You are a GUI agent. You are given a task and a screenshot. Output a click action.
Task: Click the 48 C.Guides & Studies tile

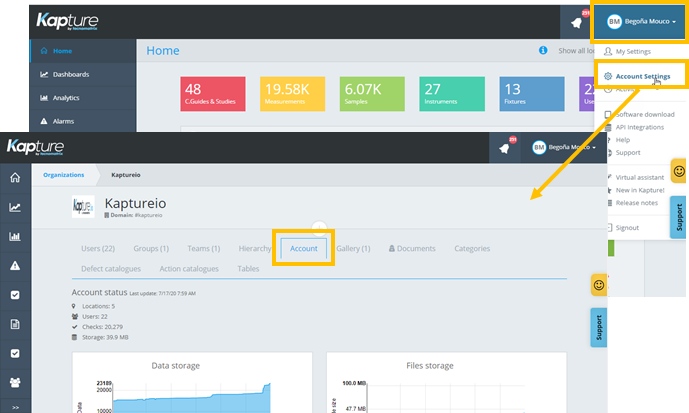[213, 94]
